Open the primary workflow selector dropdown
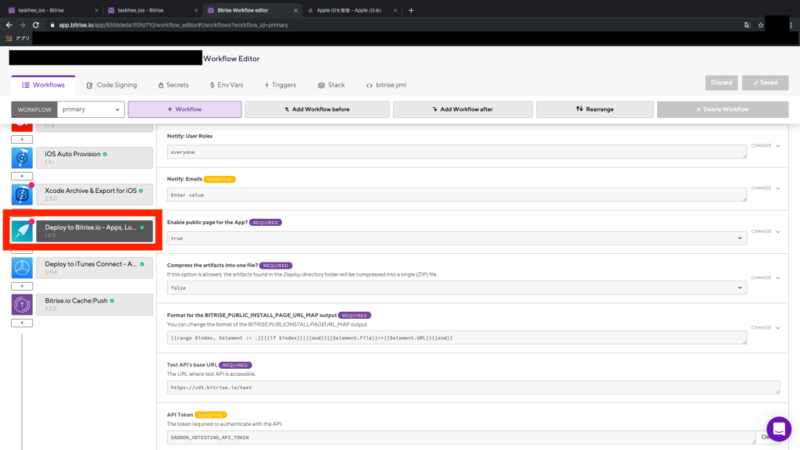 (90, 109)
